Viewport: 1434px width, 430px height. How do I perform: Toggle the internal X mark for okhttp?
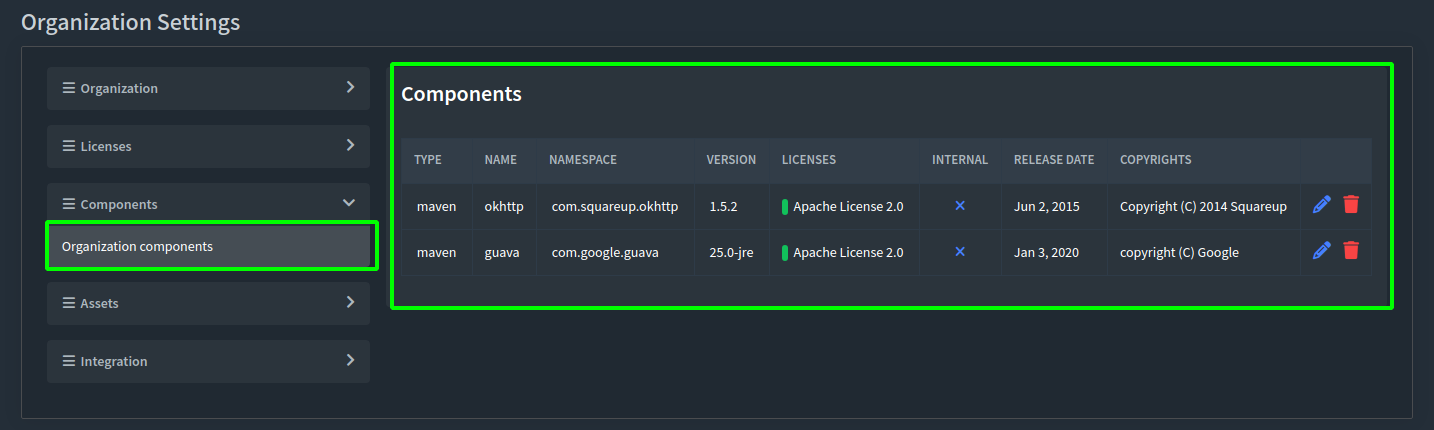click(959, 206)
